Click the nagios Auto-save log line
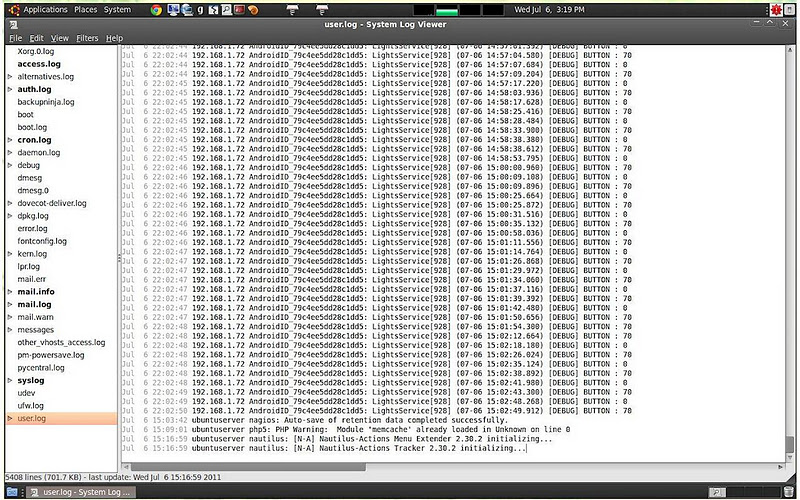 click(315, 420)
